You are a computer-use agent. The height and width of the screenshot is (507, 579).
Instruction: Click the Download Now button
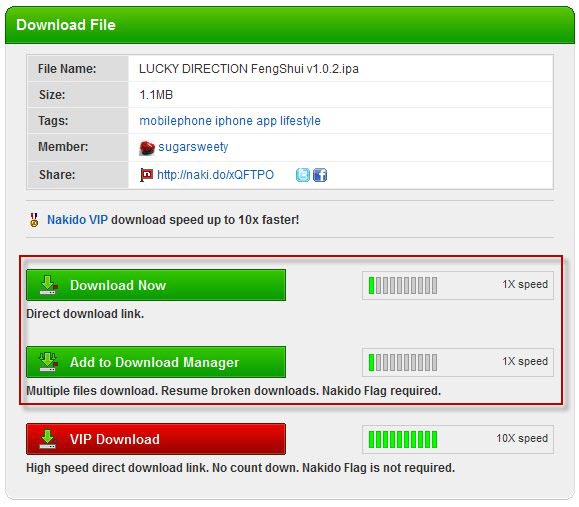point(156,285)
